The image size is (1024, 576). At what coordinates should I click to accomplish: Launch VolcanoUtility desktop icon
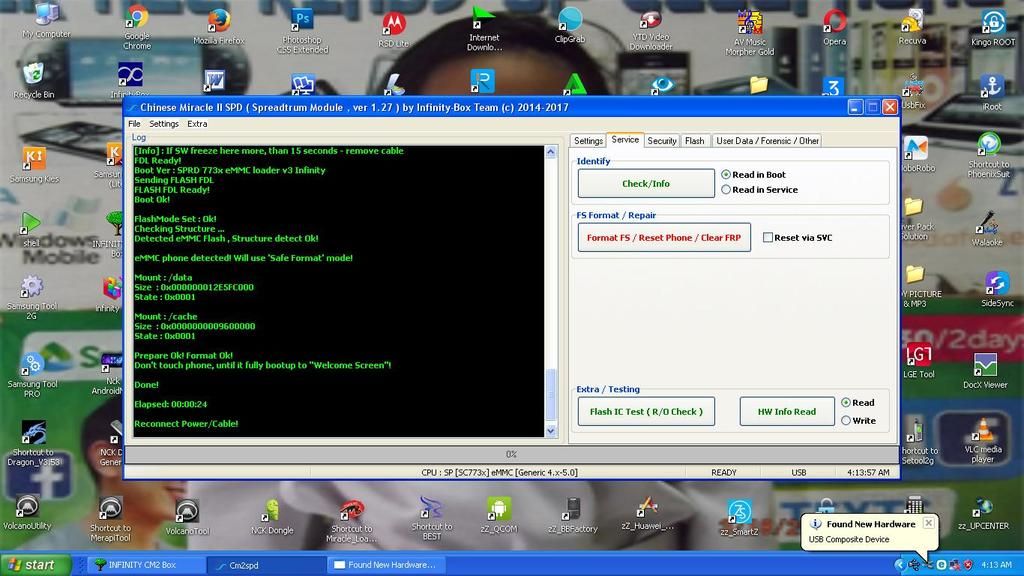point(27,513)
